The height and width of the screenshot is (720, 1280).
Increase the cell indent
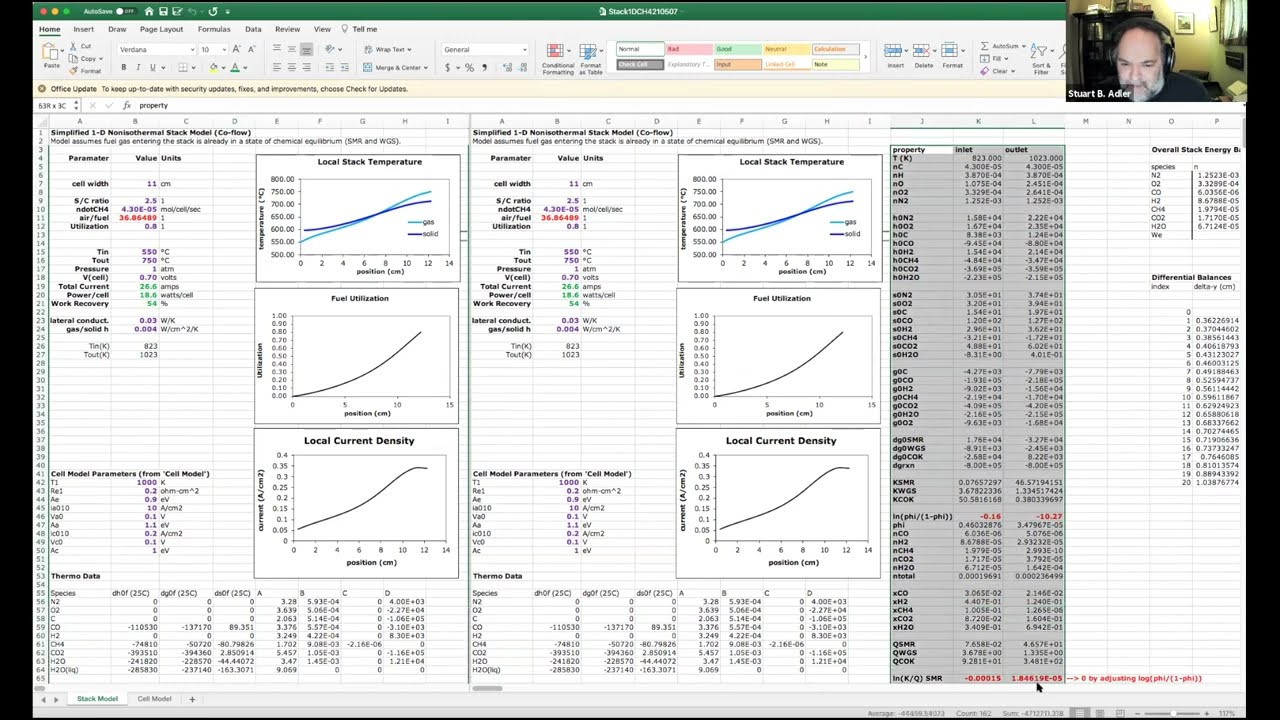[344, 68]
